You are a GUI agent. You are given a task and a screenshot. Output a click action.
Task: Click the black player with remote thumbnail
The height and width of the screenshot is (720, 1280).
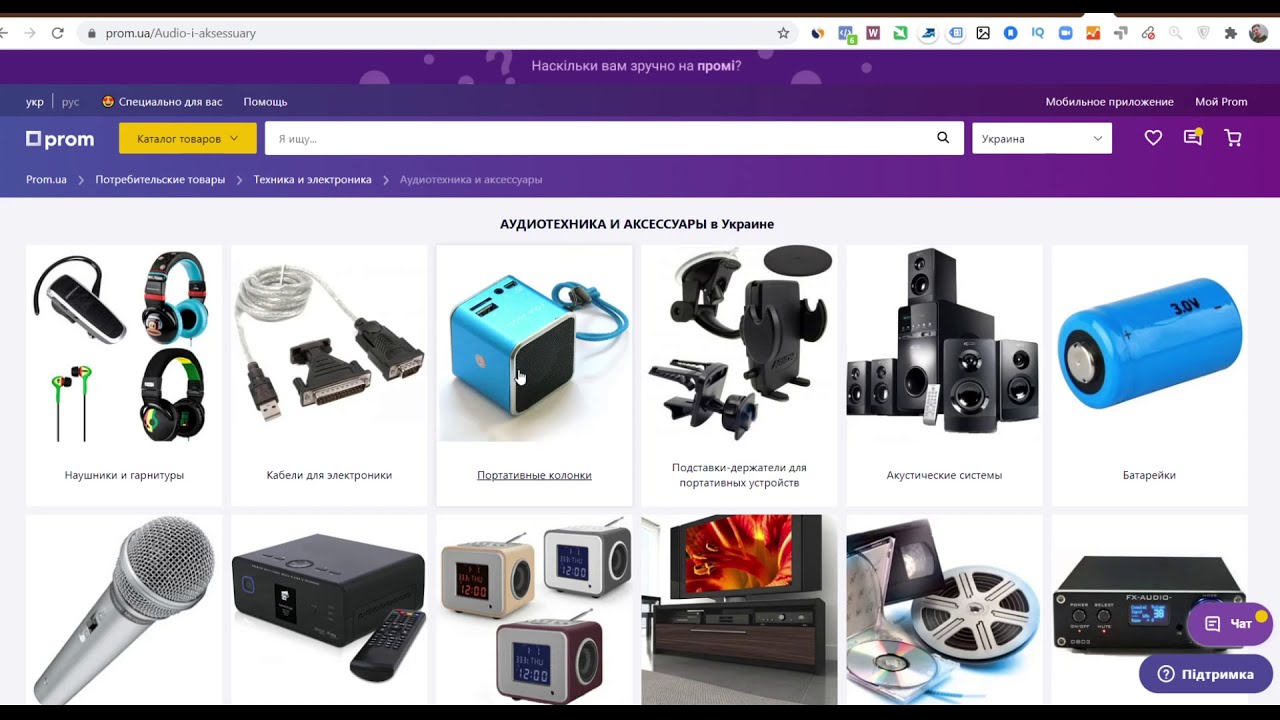329,610
